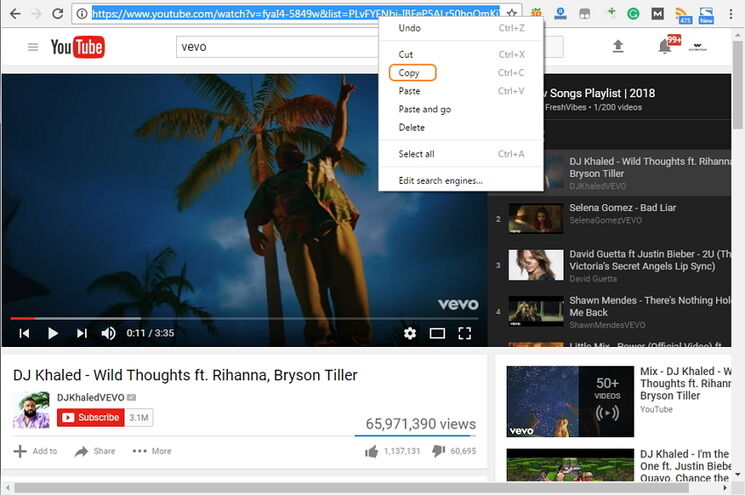The height and width of the screenshot is (495, 745).
Task: Open the black M extension icon
Action: (x=657, y=14)
